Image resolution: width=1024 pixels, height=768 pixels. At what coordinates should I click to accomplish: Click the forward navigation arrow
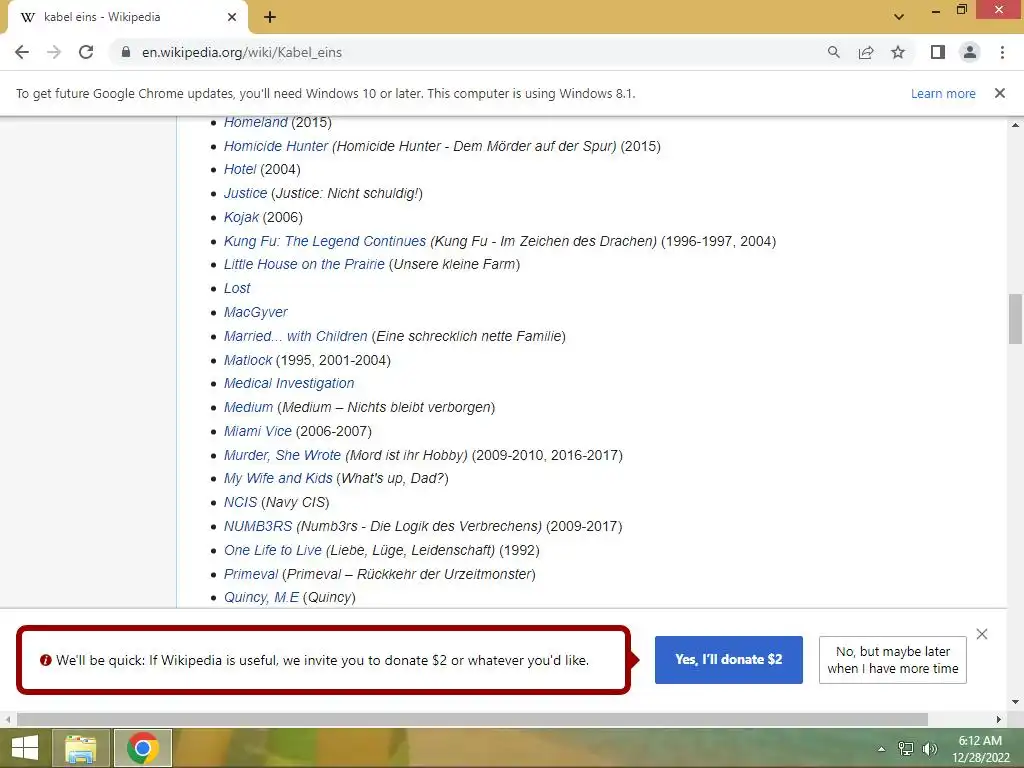pos(54,52)
